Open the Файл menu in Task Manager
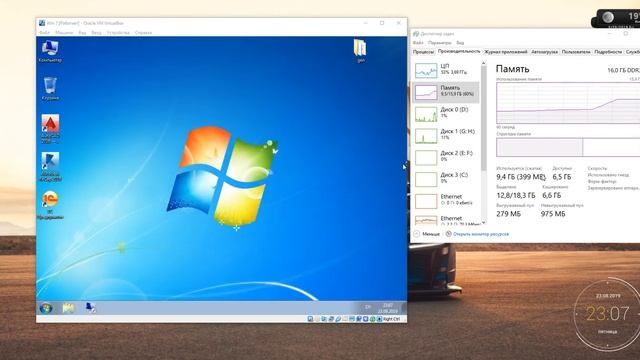This screenshot has height=360, width=640. 418,42
